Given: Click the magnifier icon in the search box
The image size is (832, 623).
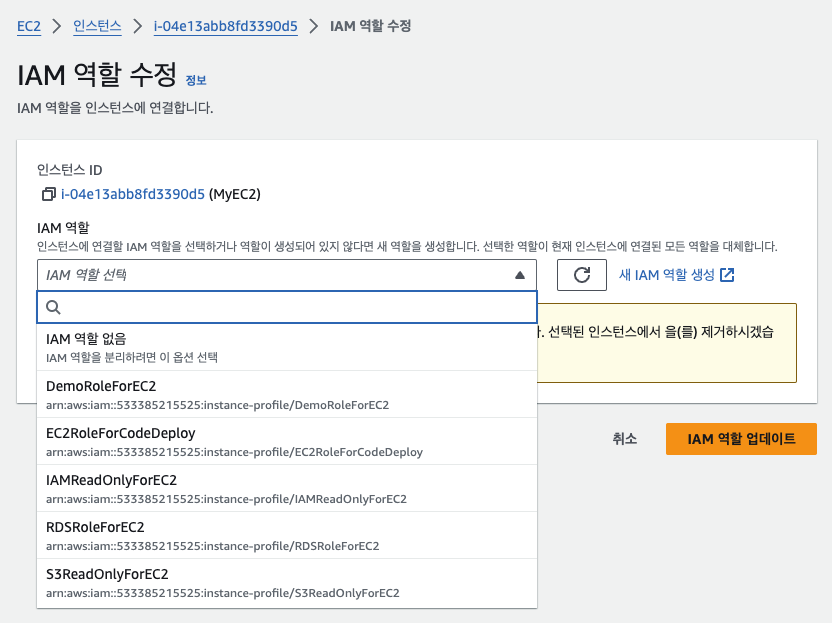Looking at the screenshot, I should coord(54,308).
